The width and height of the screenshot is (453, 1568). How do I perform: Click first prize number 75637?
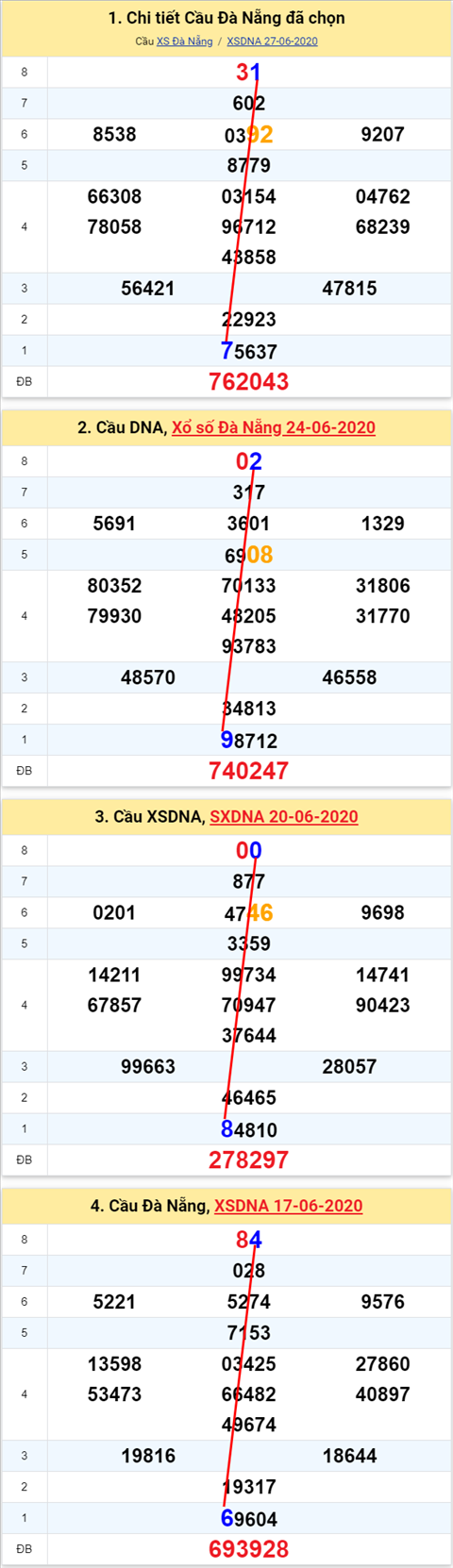coord(249,351)
